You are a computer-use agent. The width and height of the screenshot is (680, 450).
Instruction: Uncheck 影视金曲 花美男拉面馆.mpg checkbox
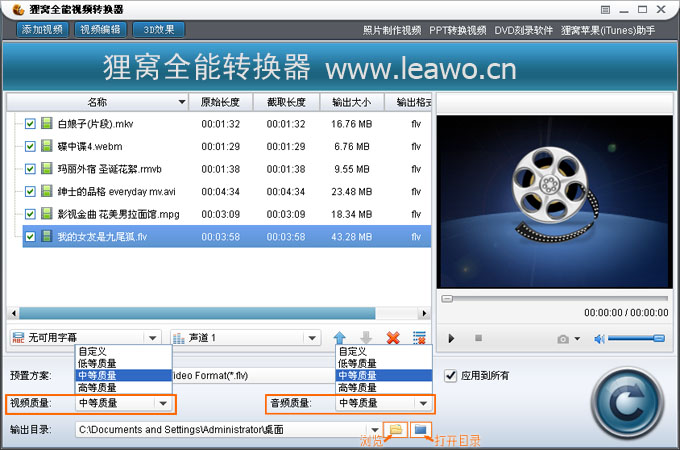[x=30, y=214]
